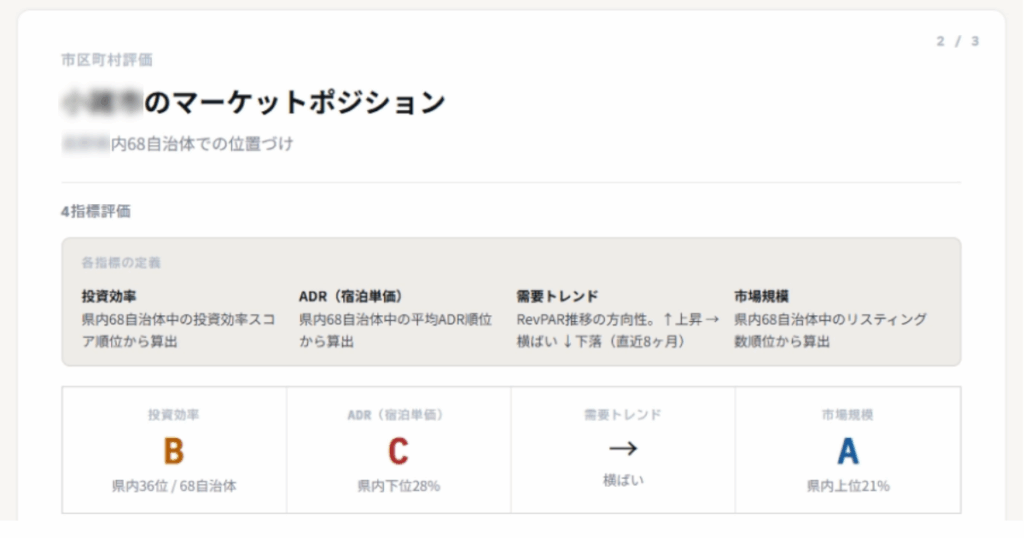Click the 県内36位 / 68自治体 rank text

pos(174,487)
